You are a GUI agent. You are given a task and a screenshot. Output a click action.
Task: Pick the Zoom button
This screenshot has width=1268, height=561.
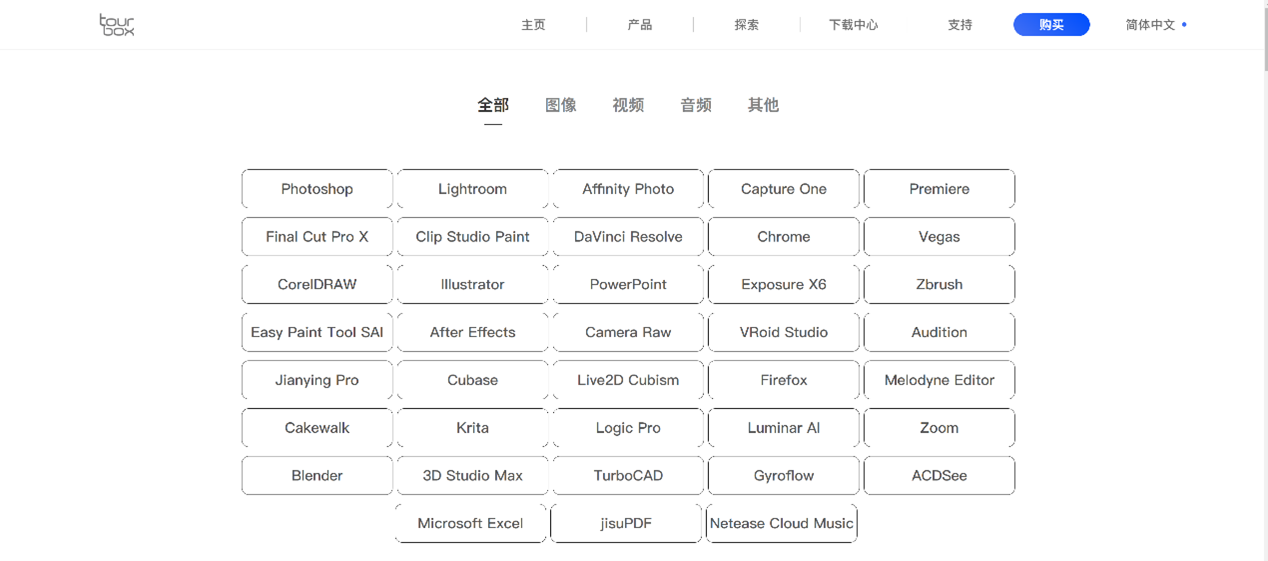[x=939, y=428]
